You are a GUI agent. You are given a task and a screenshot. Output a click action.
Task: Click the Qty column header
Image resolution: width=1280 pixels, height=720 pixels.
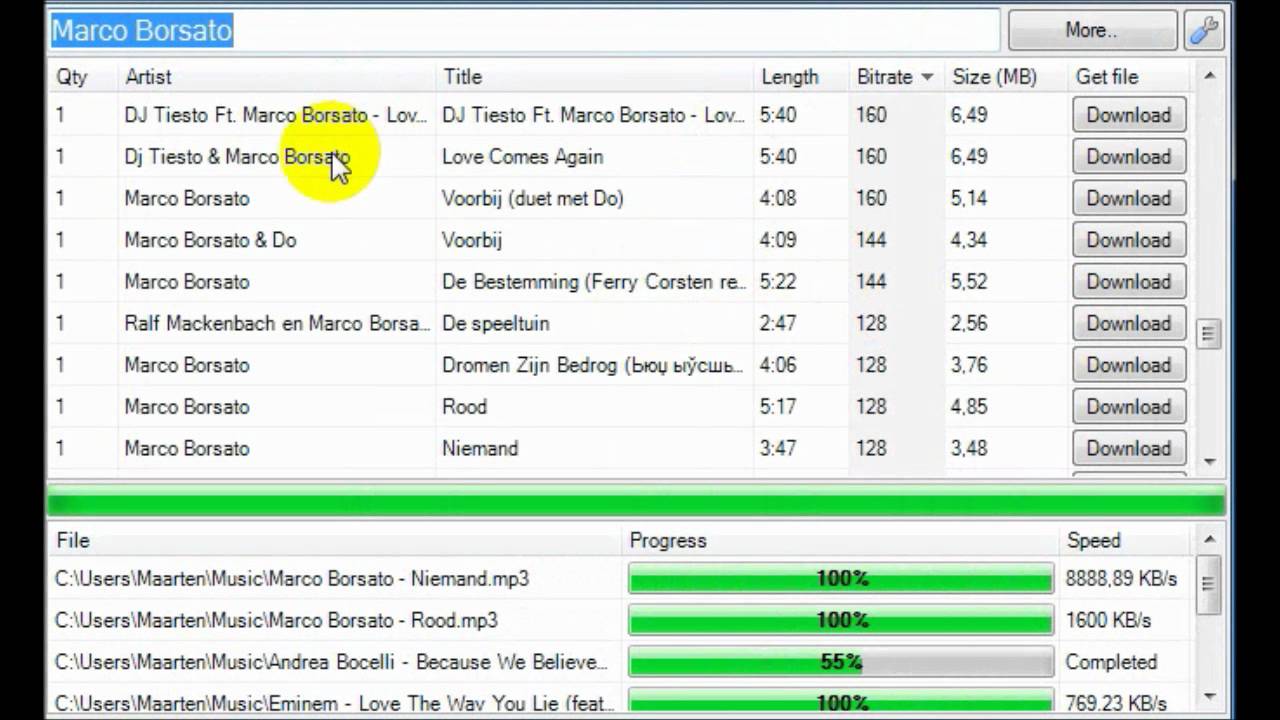pos(72,77)
